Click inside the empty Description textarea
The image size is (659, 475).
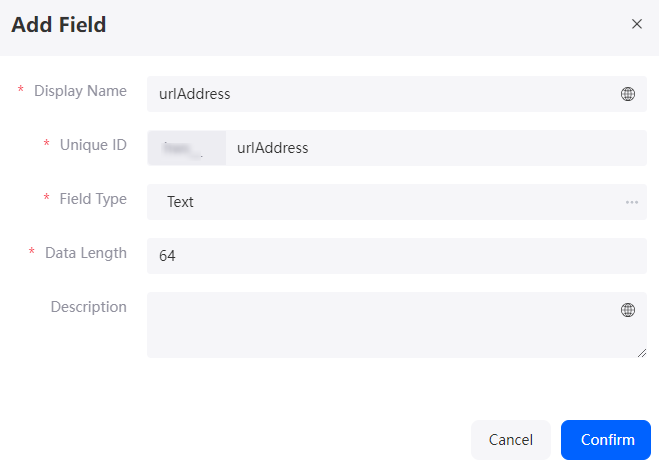pyautogui.click(x=397, y=325)
